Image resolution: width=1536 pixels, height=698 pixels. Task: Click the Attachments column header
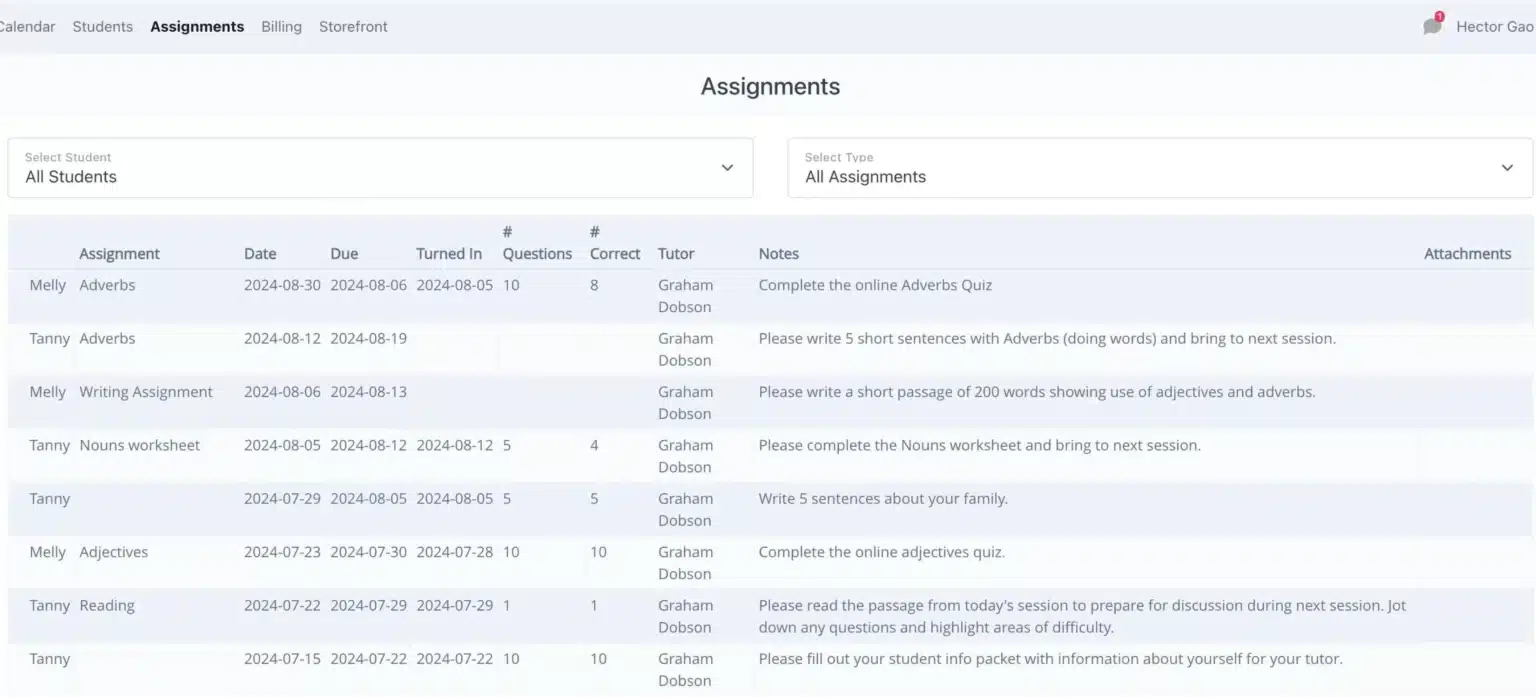(x=1467, y=254)
